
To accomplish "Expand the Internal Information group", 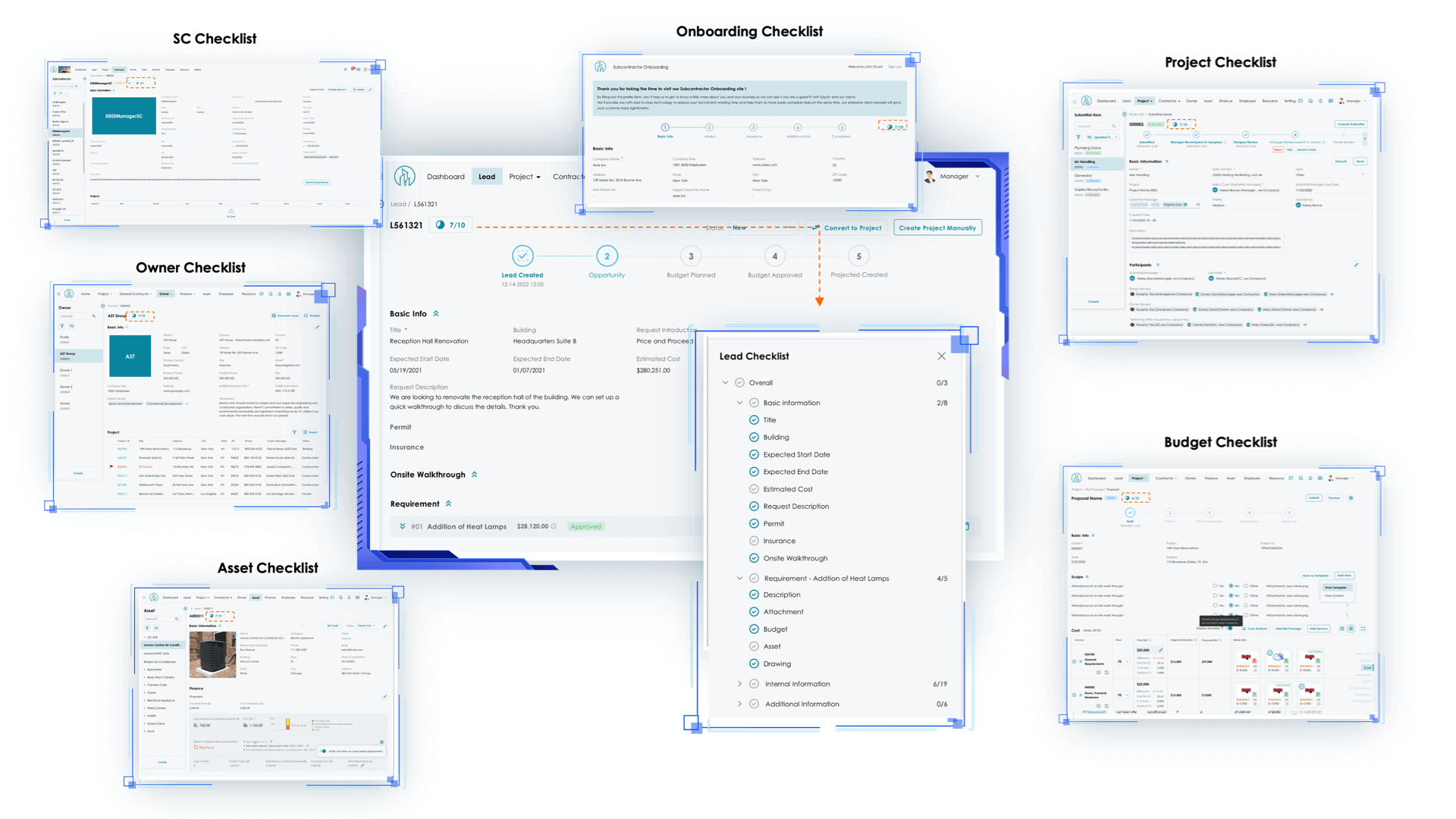I will coord(740,684).
